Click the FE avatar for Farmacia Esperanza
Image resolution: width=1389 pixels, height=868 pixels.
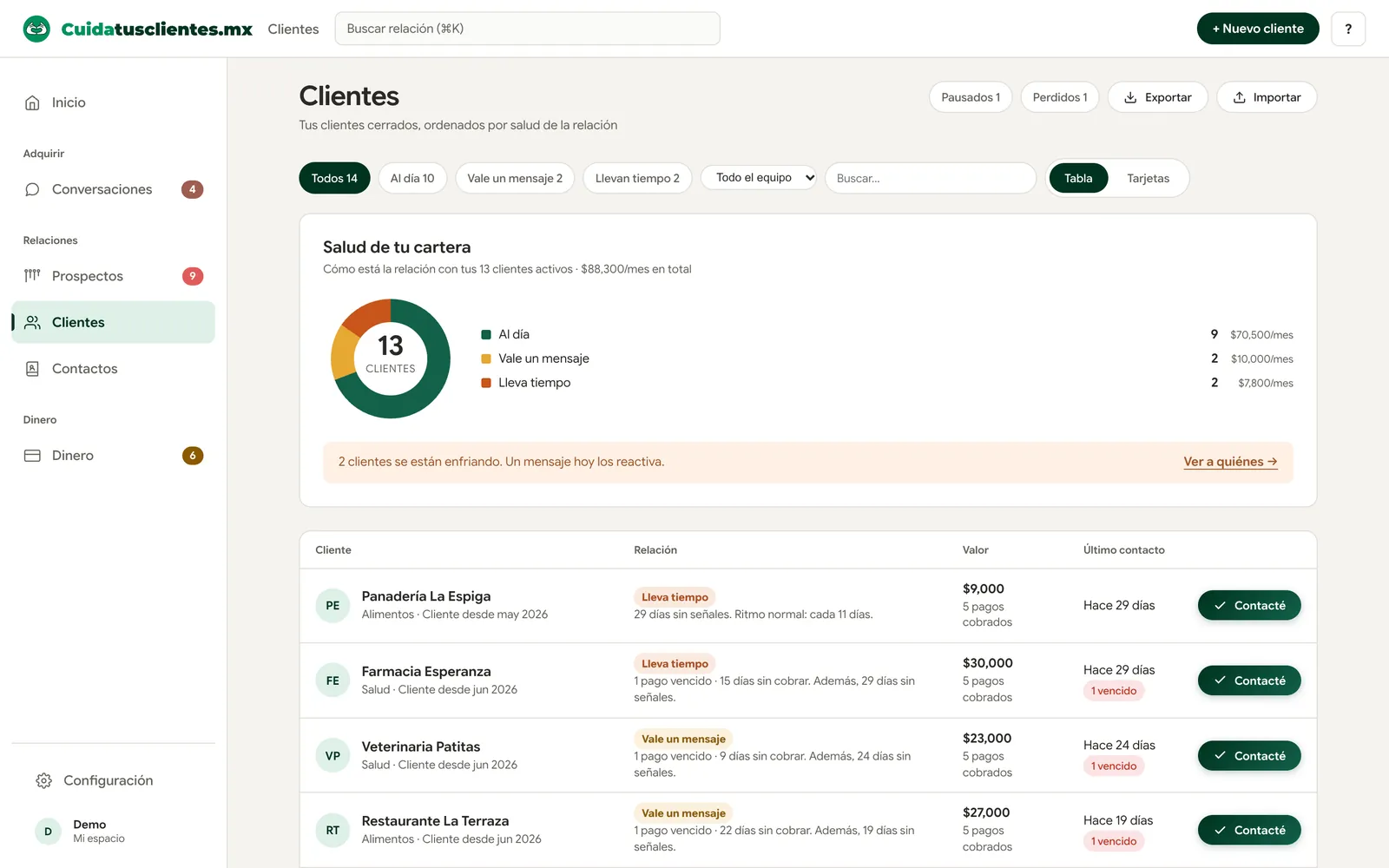[332, 681]
